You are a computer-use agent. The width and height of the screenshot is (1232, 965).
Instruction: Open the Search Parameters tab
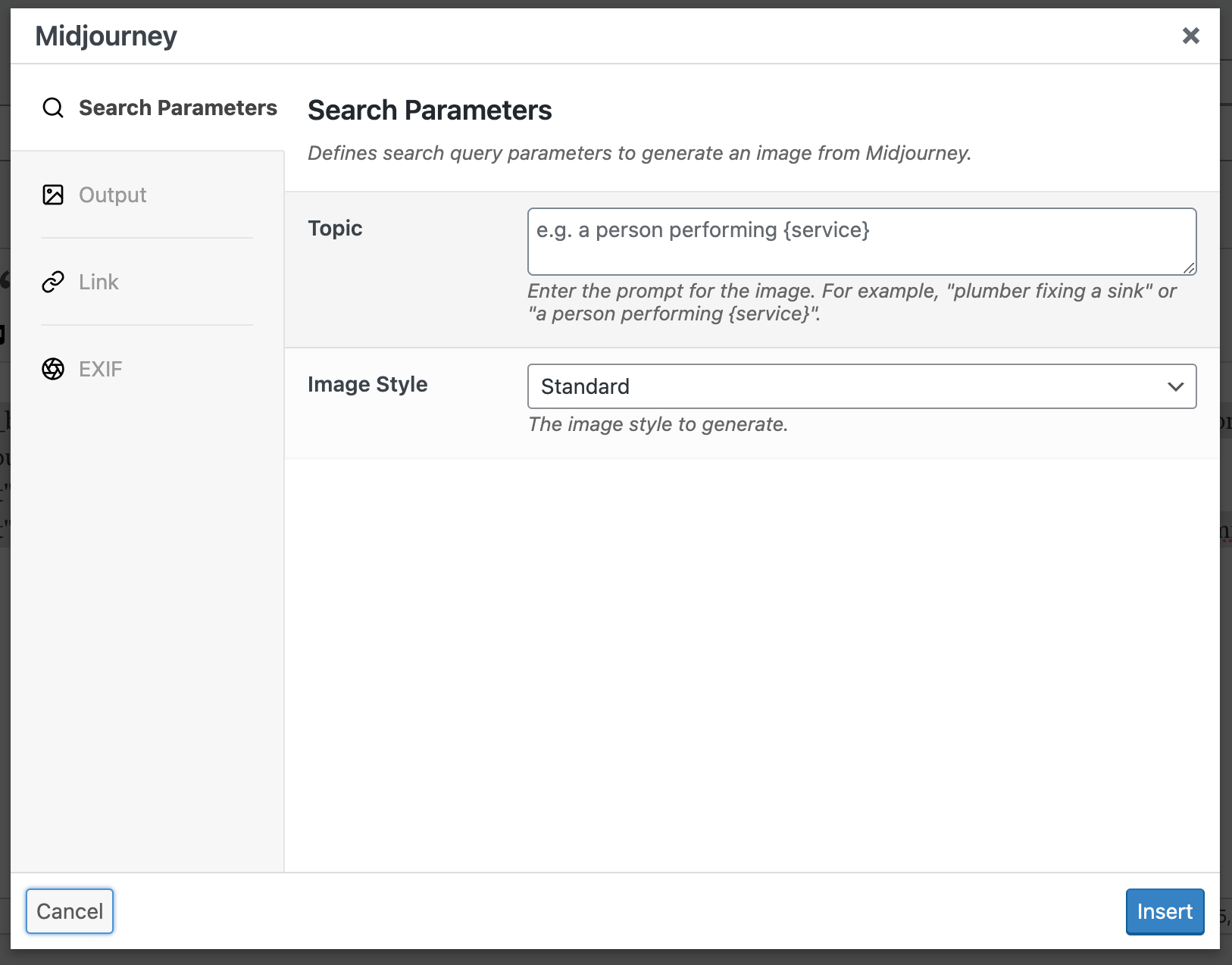point(147,108)
